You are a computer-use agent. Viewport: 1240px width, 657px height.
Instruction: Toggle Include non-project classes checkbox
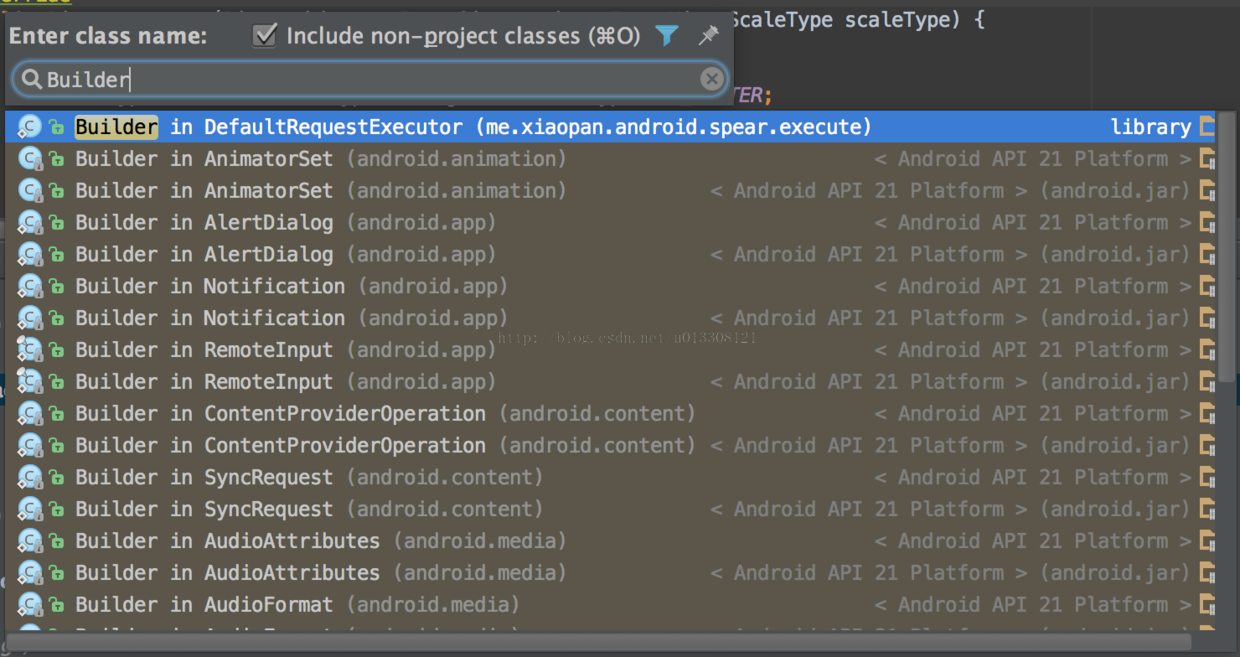pyautogui.click(x=265, y=36)
